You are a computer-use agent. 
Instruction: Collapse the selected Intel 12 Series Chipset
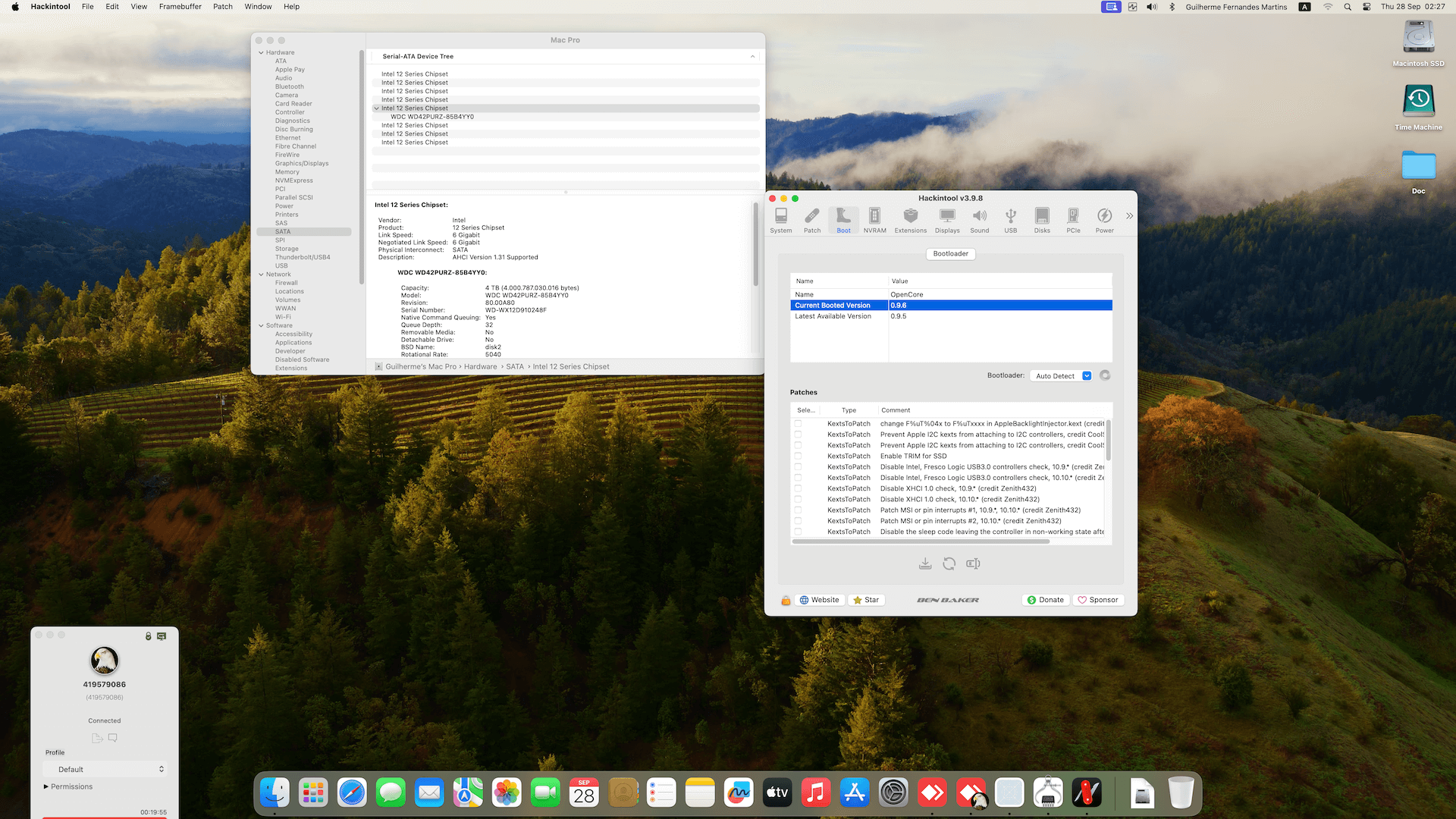[x=377, y=108]
